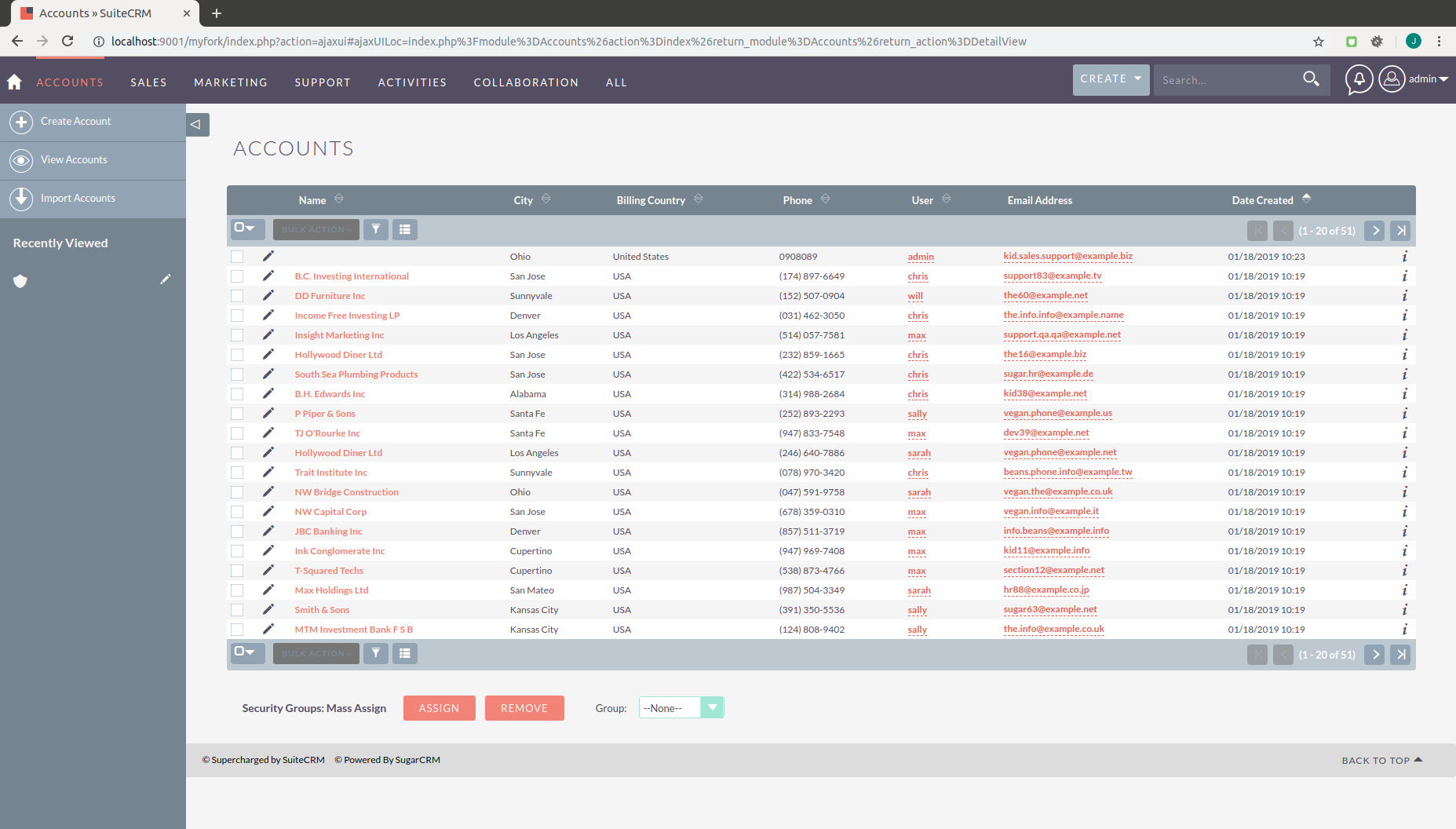Open the bottom filter funnel icon
This screenshot has height=829, width=1456.
376,653
